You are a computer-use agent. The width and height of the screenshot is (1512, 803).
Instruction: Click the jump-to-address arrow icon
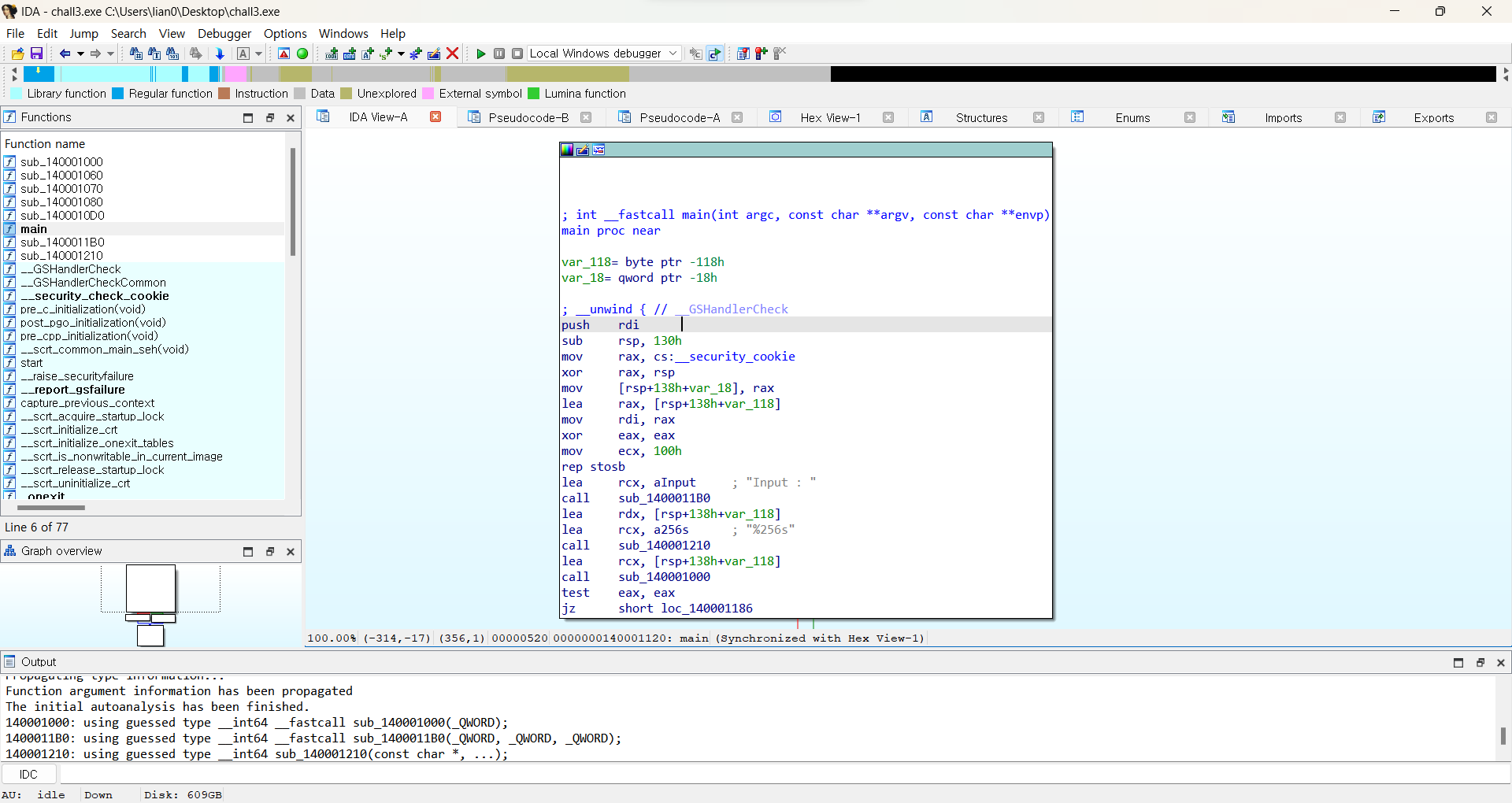220,54
